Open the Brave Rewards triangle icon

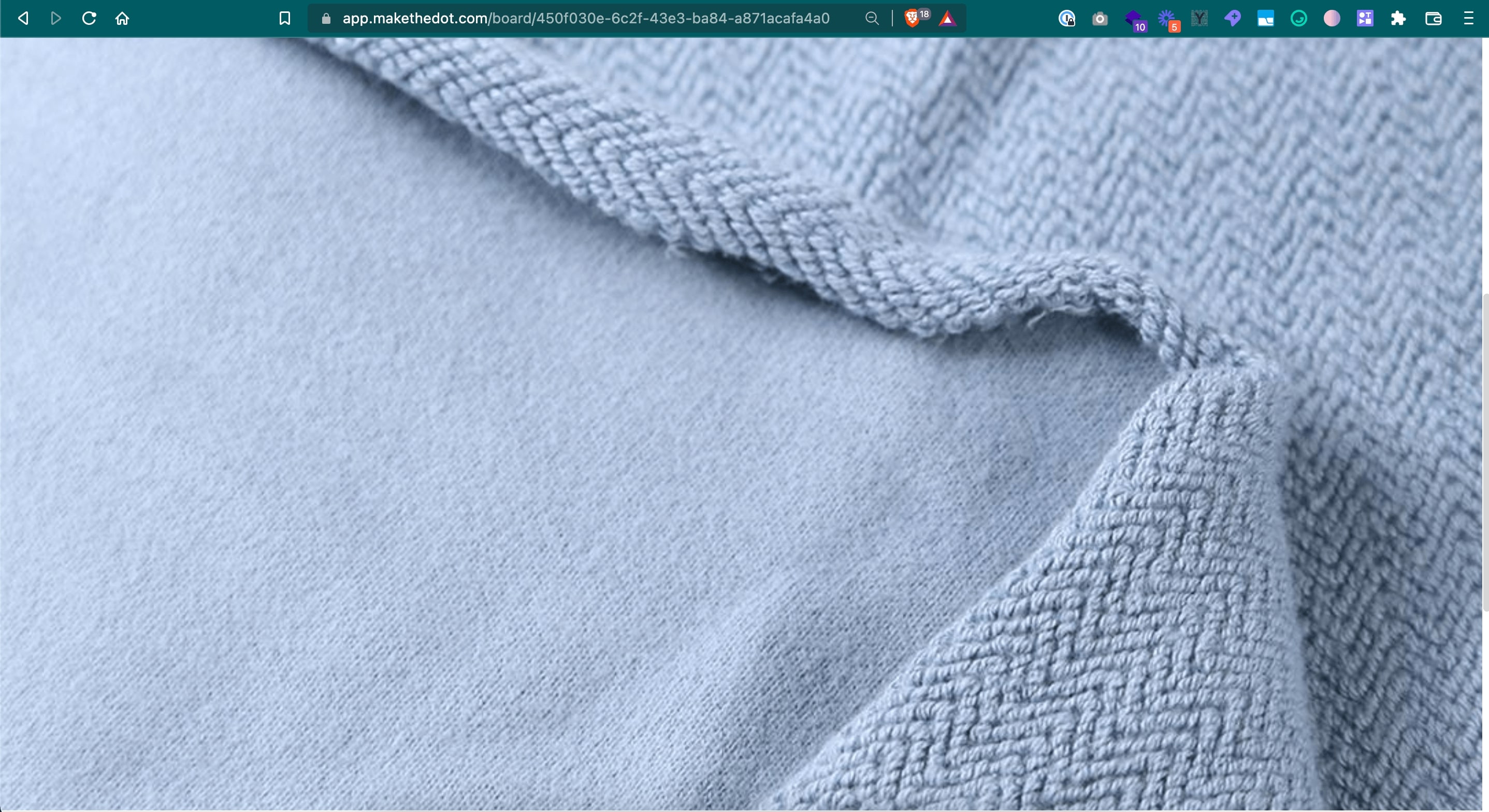[x=948, y=19]
